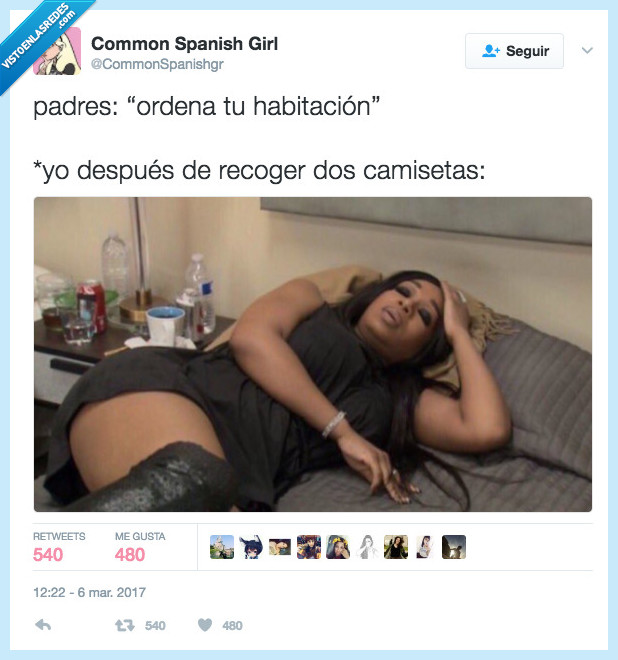Open the attached tweet photo
Viewport: 618px width, 660px height.
313,354
